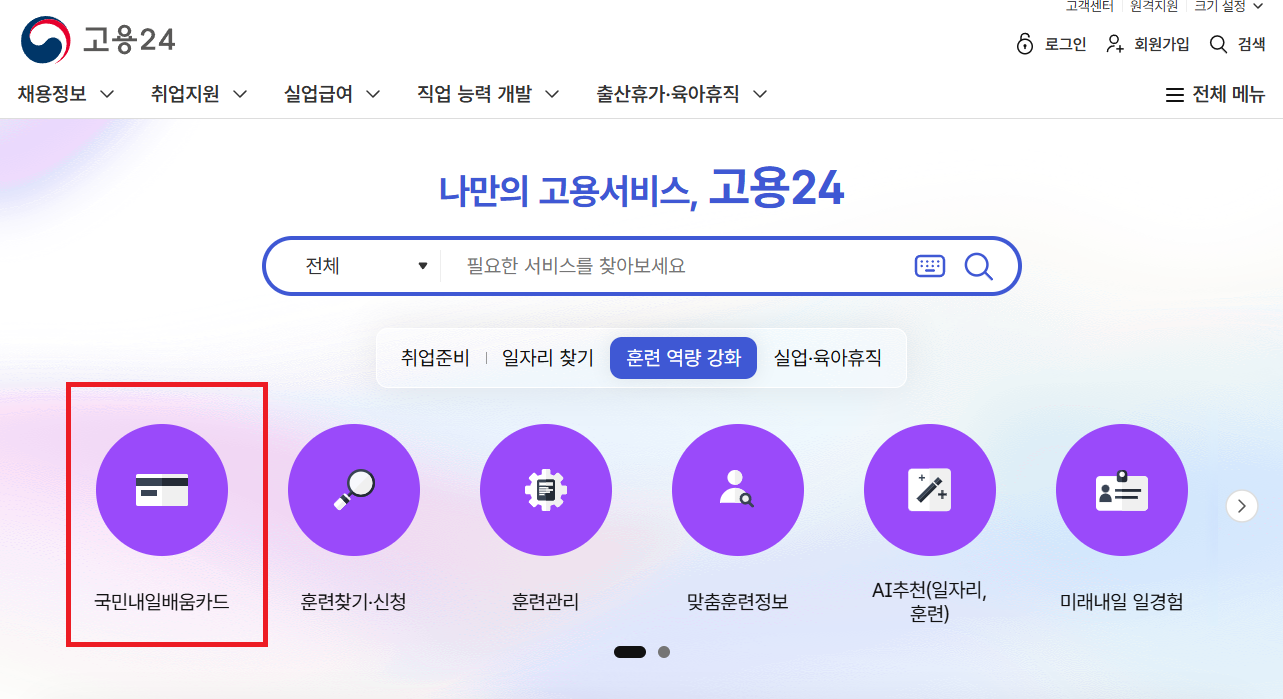Click the virtual keyboard icon in search bar
Viewport: 1283px width, 699px height.
click(x=930, y=266)
